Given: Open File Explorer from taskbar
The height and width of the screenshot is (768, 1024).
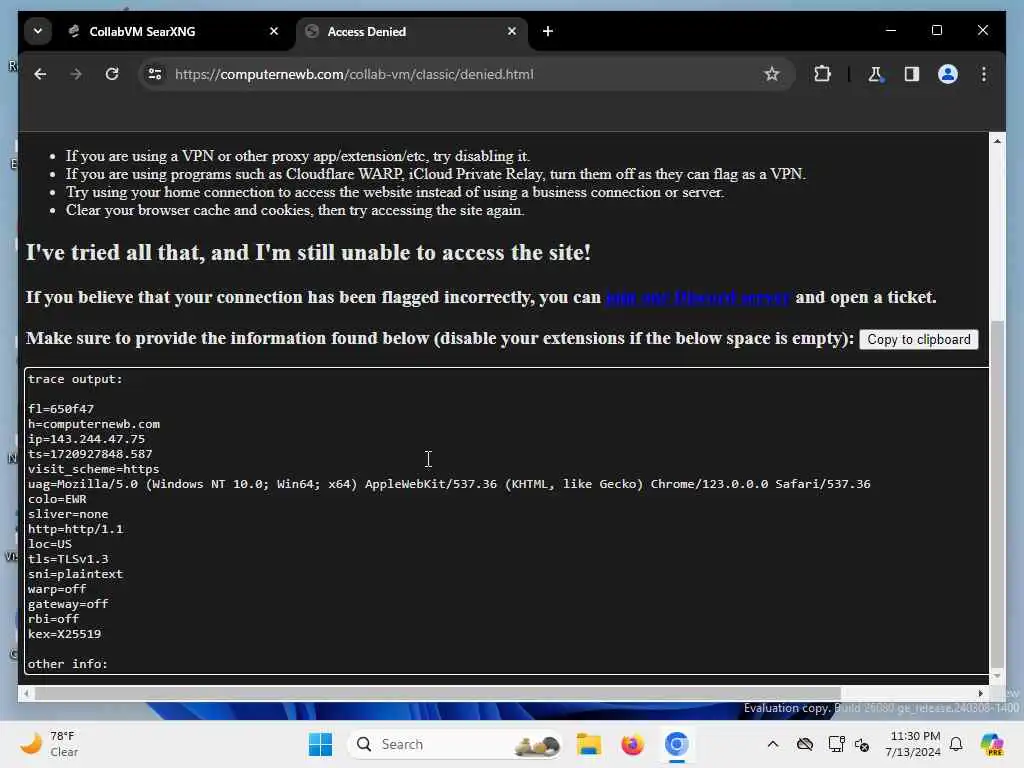Looking at the screenshot, I should (x=588, y=744).
